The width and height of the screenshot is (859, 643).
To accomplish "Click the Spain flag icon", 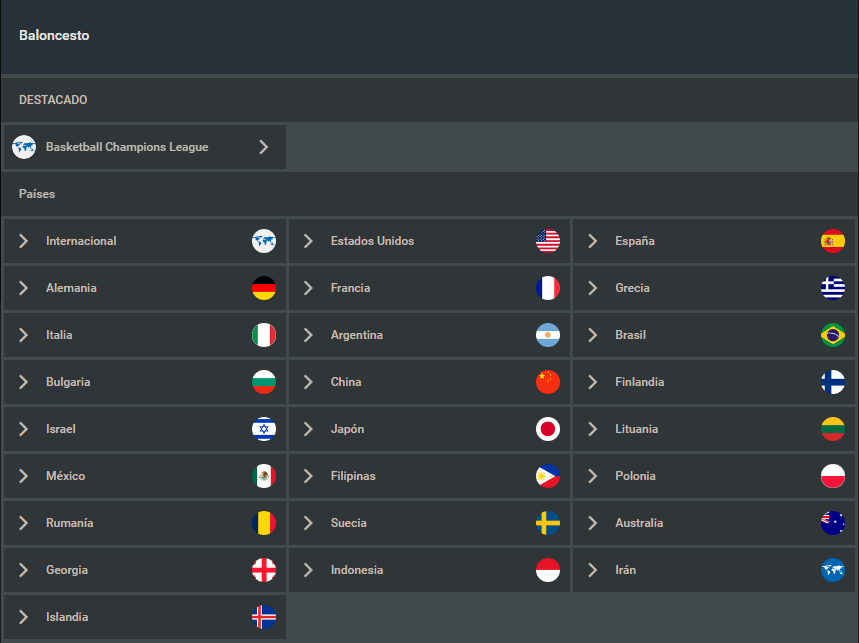I will (x=832, y=241).
